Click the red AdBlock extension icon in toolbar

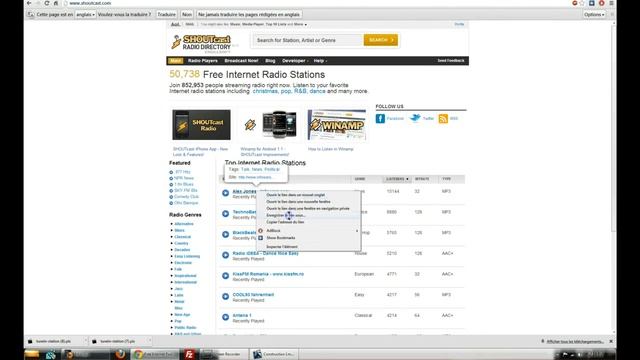point(602,3)
